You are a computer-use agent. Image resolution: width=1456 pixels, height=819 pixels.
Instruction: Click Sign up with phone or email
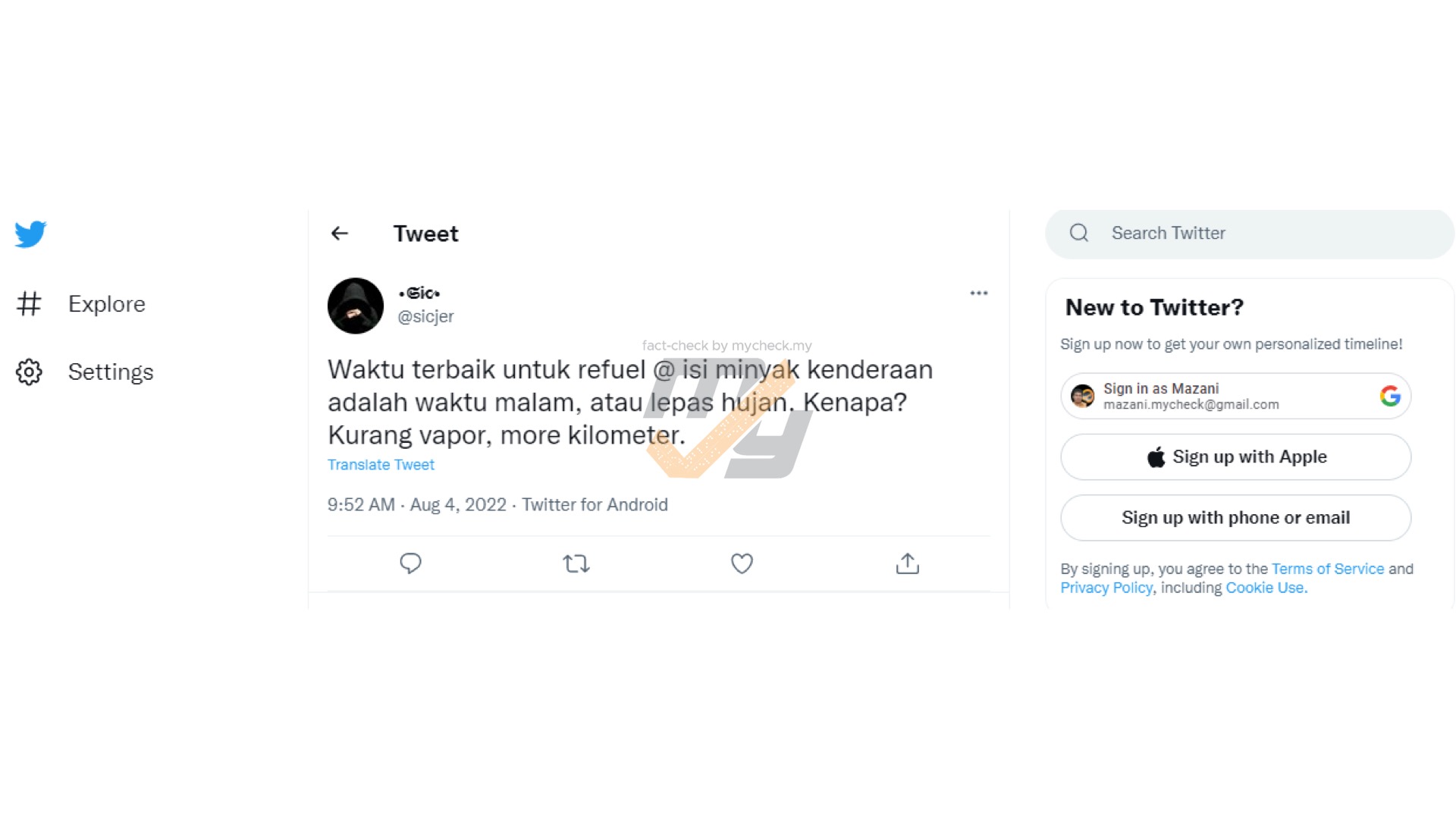point(1235,518)
